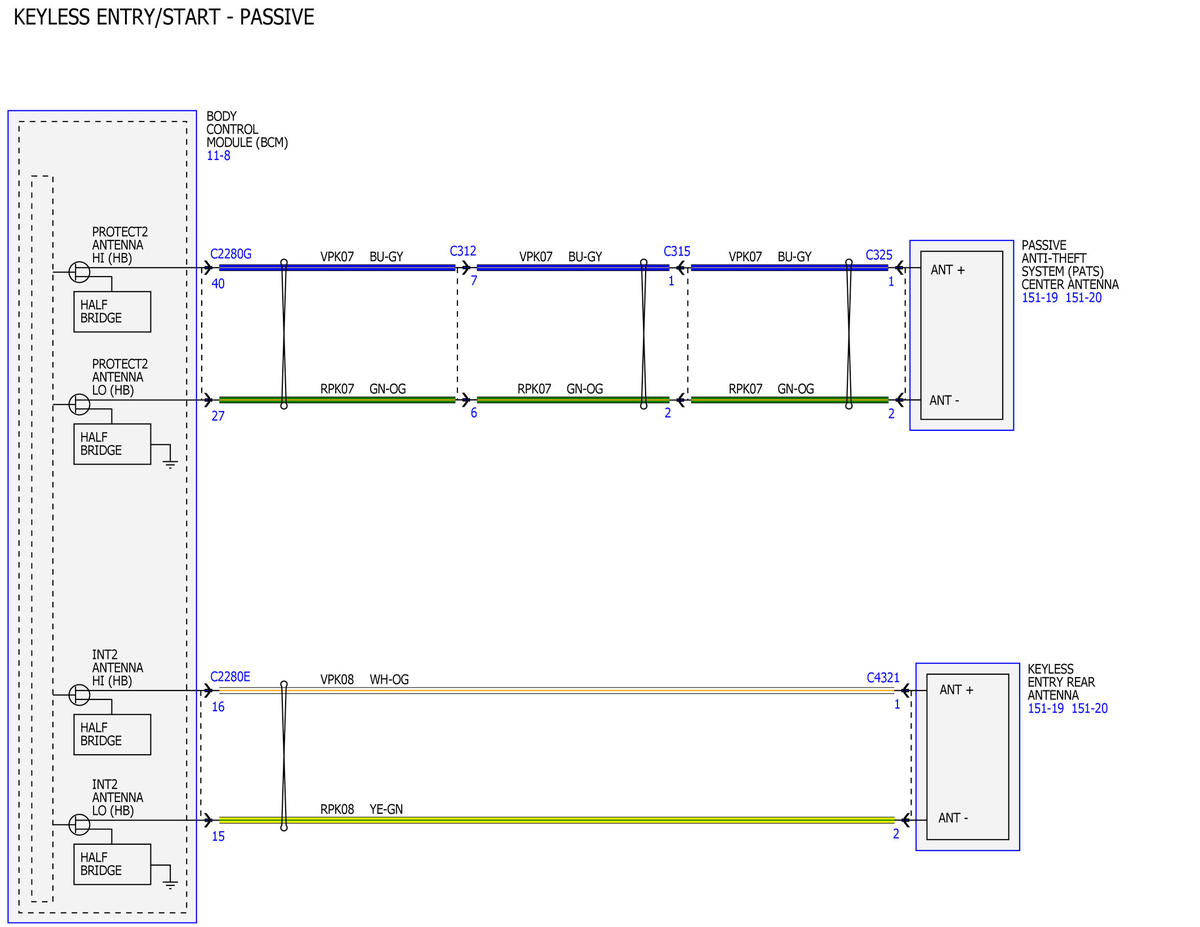This screenshot has width=1200, height=927.
Task: Click the 'RPK08 YE-GN' wire label
Action: tap(362, 809)
